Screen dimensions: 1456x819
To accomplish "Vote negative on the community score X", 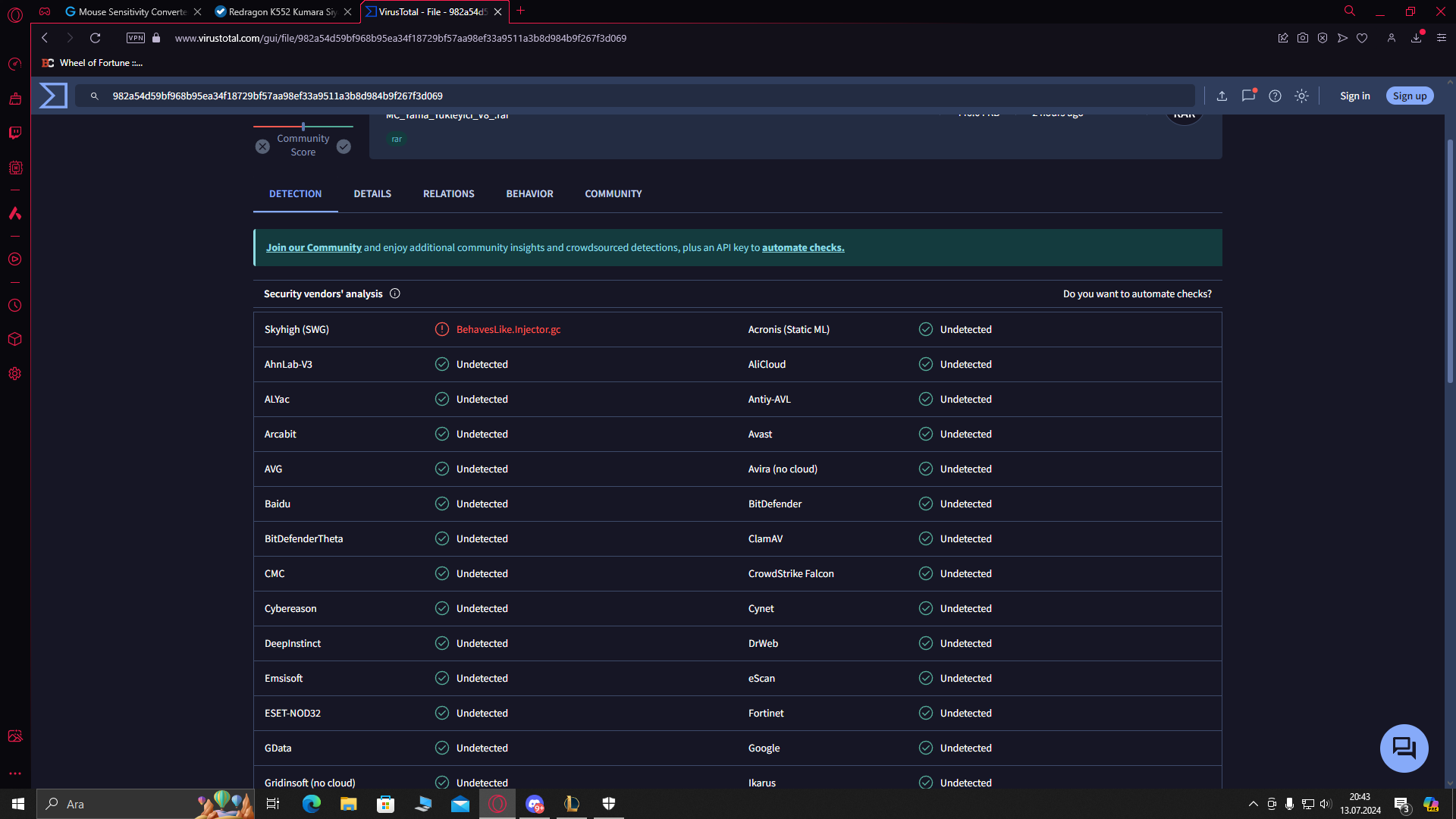I will click(262, 146).
